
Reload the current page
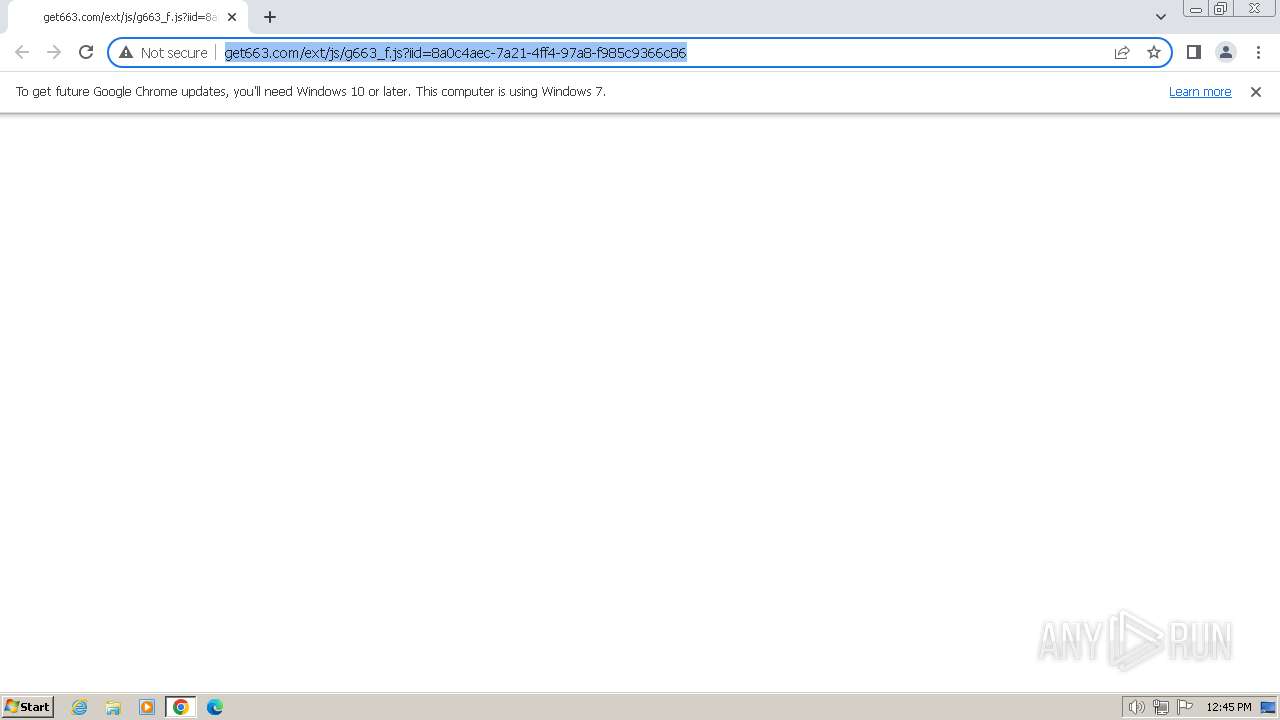click(86, 52)
